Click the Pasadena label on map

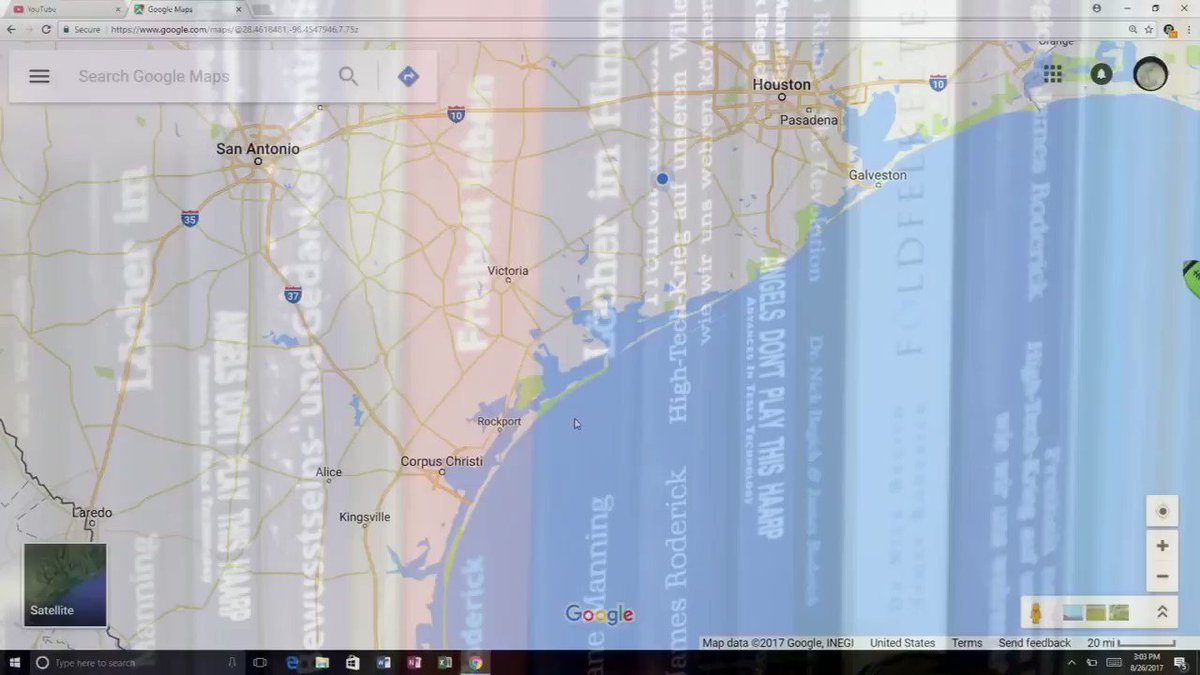[x=809, y=120]
